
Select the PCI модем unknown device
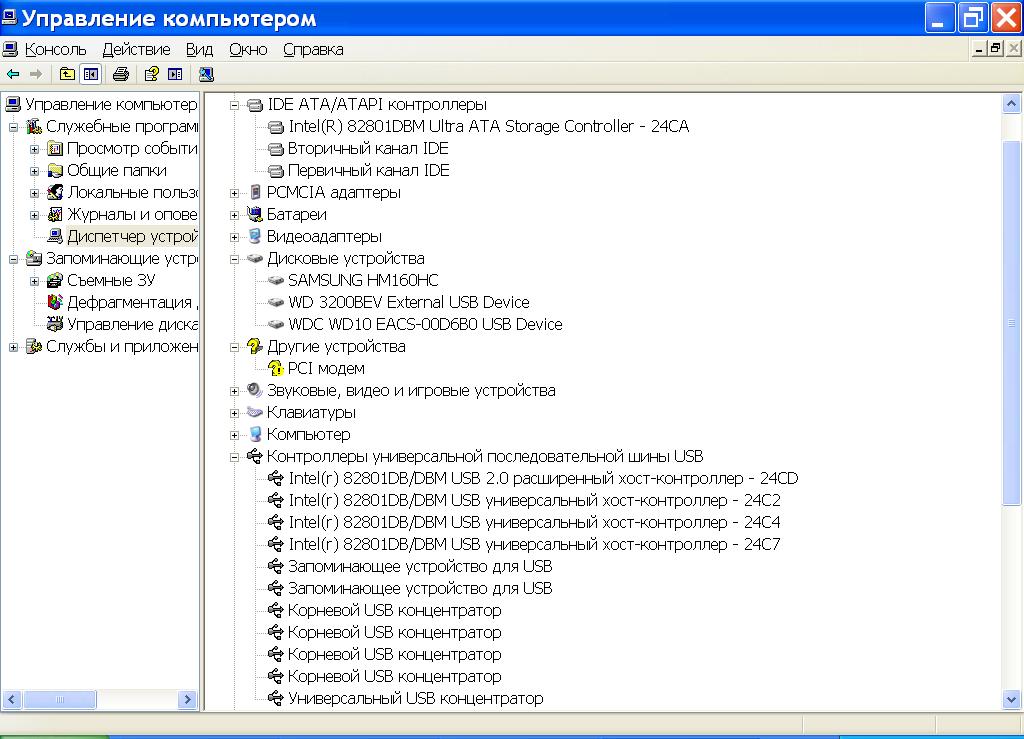click(x=326, y=368)
